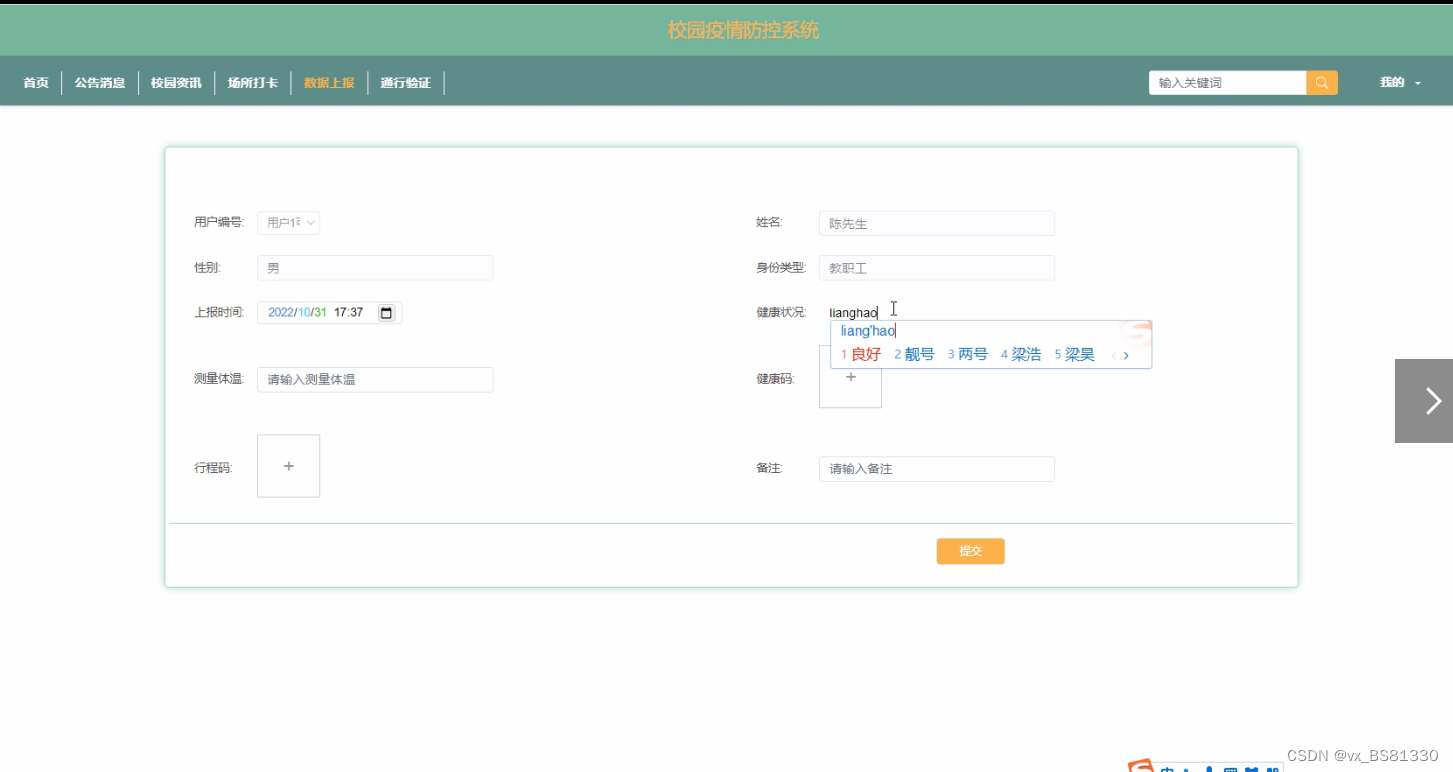
Task: Click the 身份类型 field showing 教职工
Action: pyautogui.click(x=937, y=268)
